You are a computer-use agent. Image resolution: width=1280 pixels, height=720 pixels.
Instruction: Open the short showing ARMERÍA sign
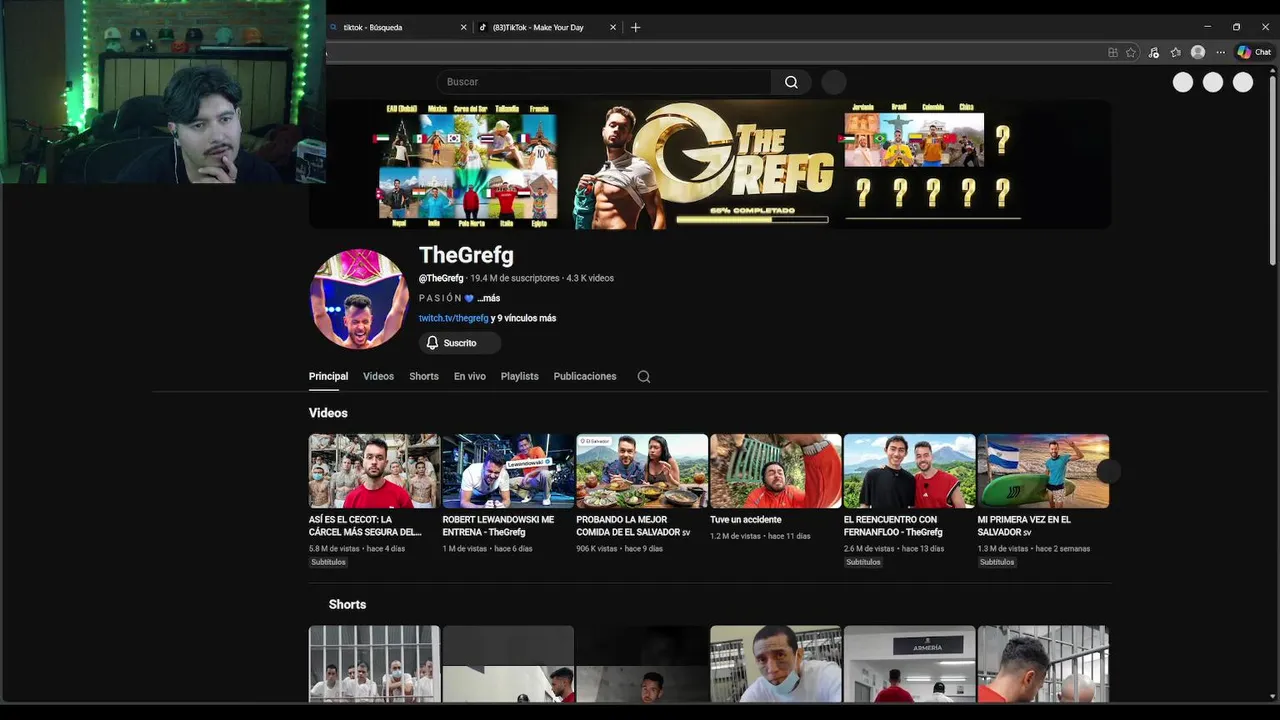(910, 664)
